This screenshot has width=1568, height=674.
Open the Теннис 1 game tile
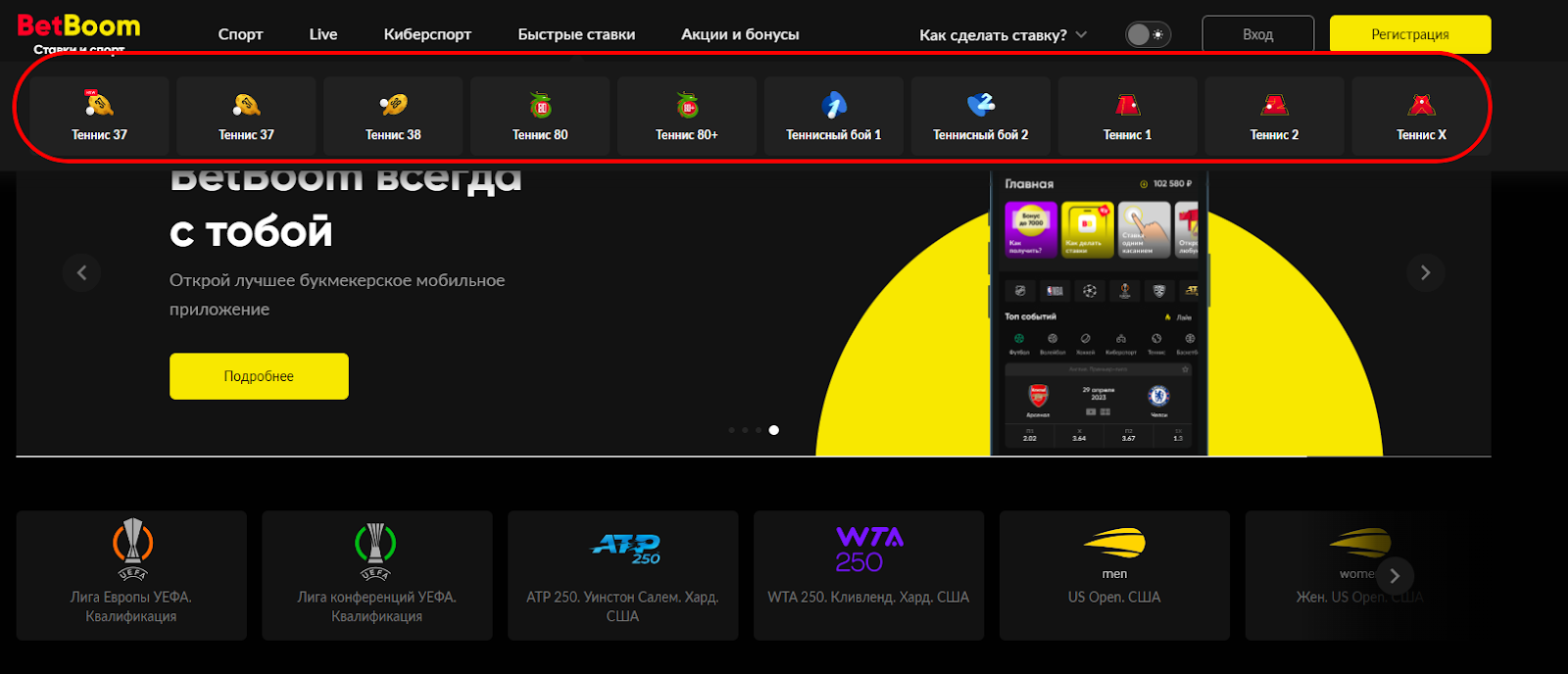pos(1128,117)
